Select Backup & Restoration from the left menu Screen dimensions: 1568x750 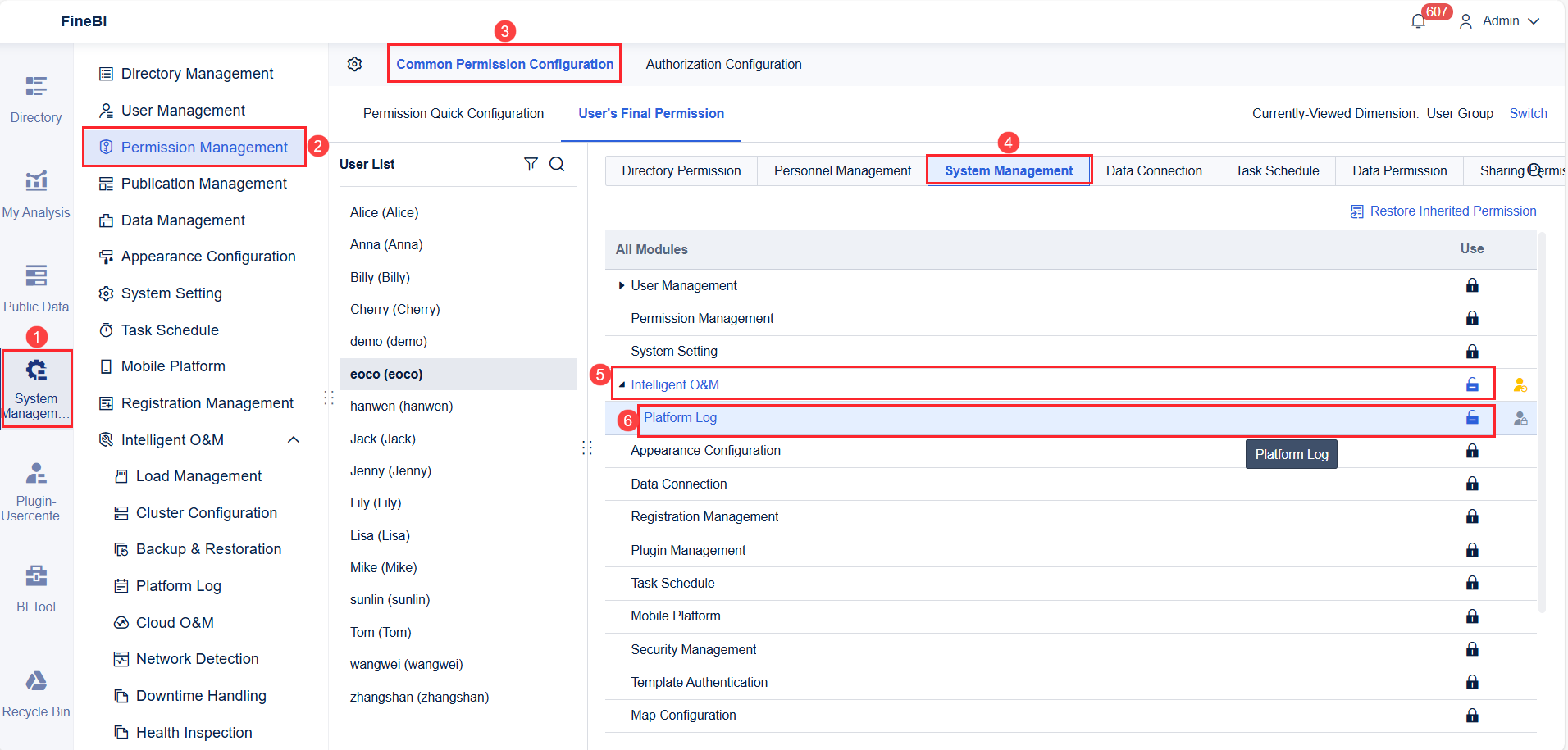coord(208,548)
